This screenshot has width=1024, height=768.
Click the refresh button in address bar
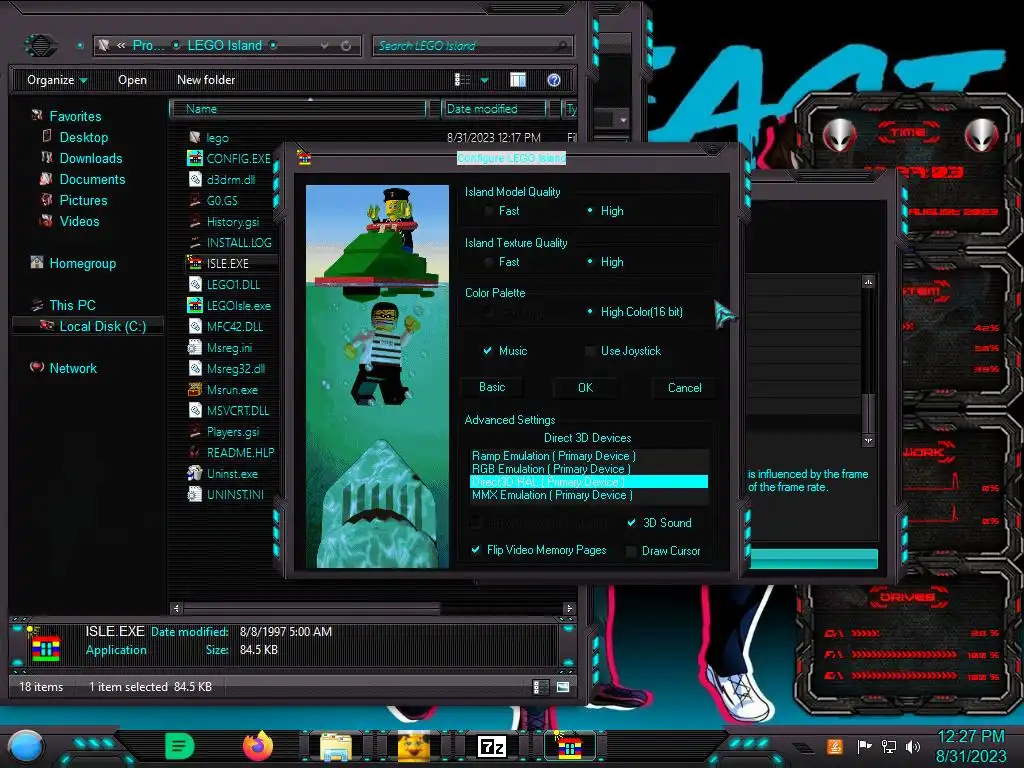coord(346,46)
